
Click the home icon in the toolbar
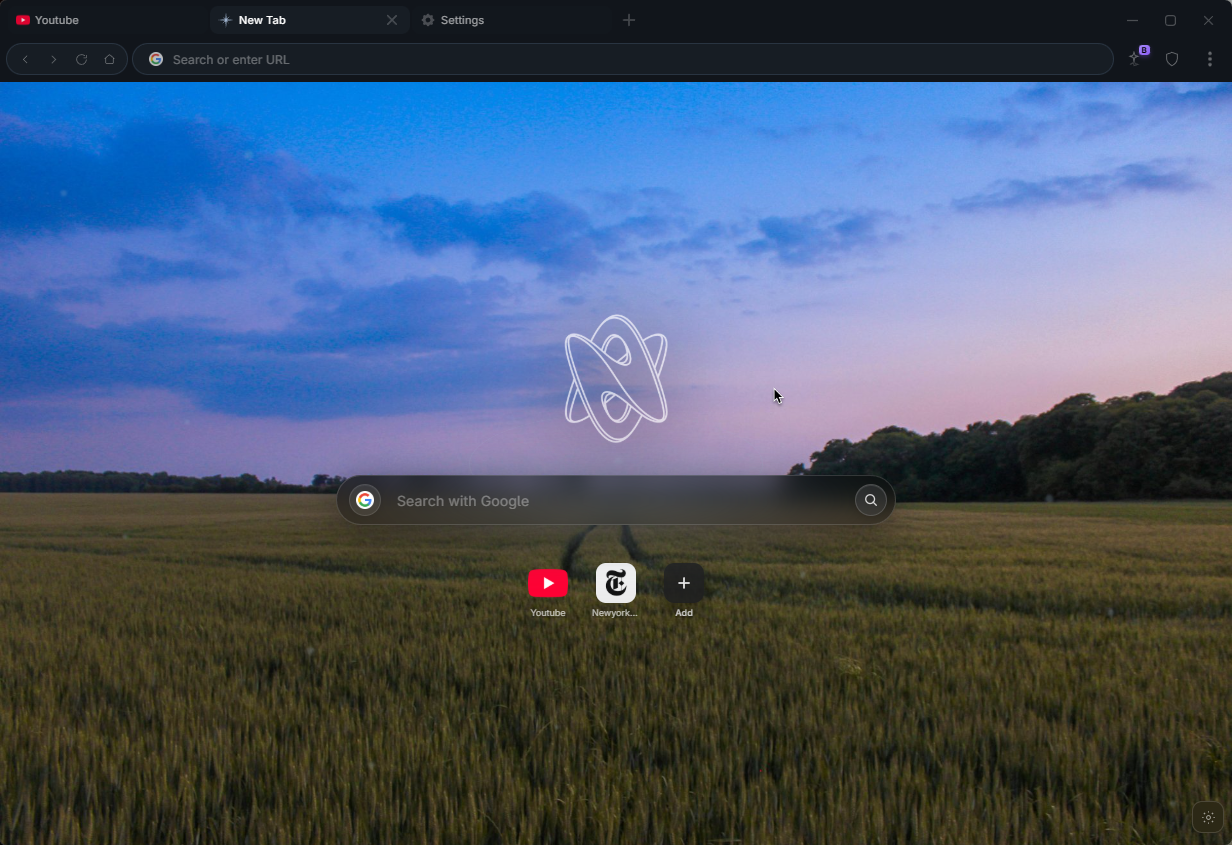[109, 59]
